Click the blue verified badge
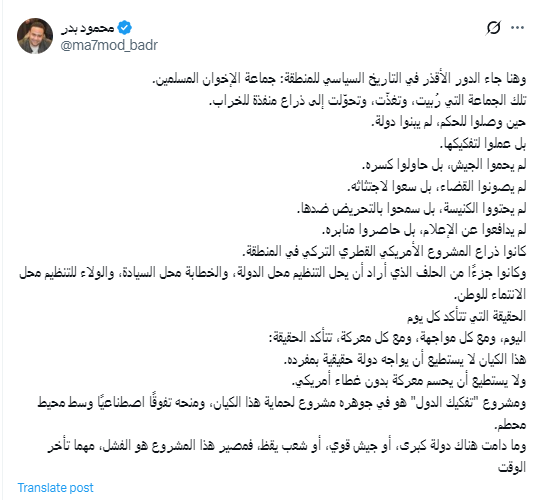The image size is (539, 500). [x=124, y=28]
